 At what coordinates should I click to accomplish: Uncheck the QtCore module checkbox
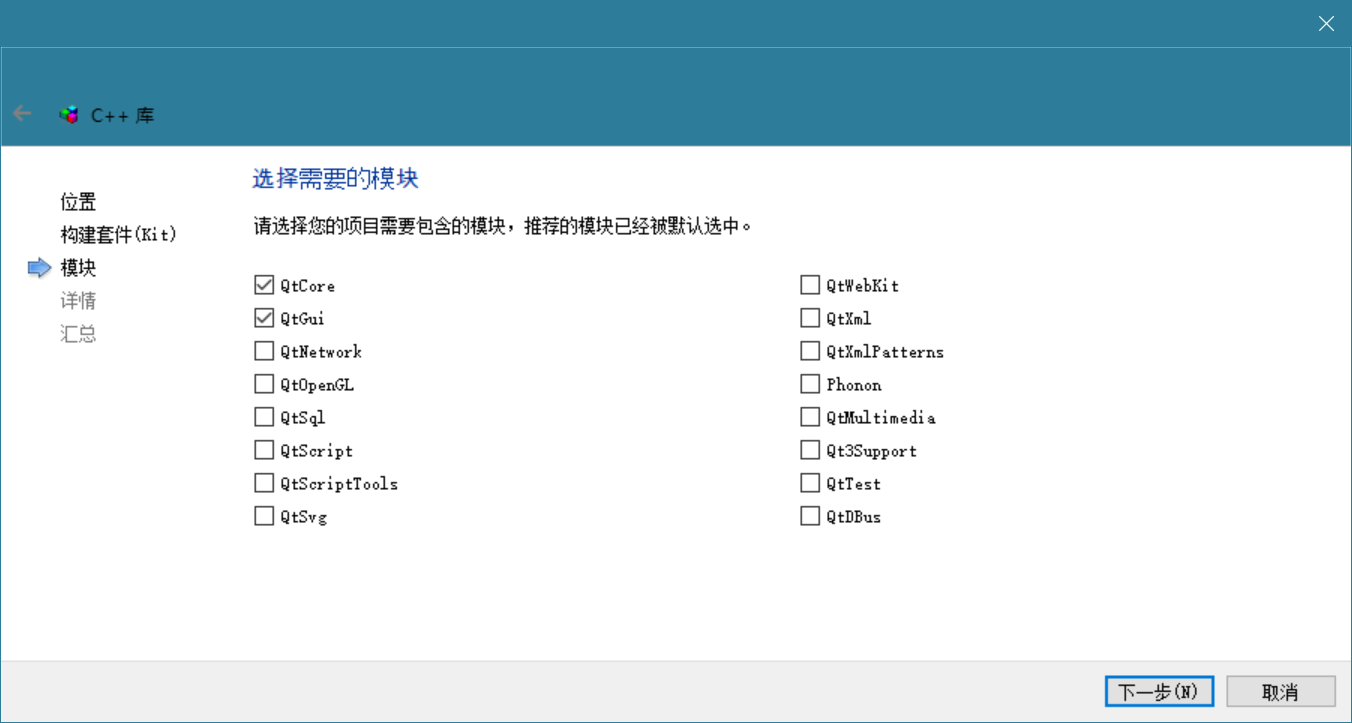point(264,285)
